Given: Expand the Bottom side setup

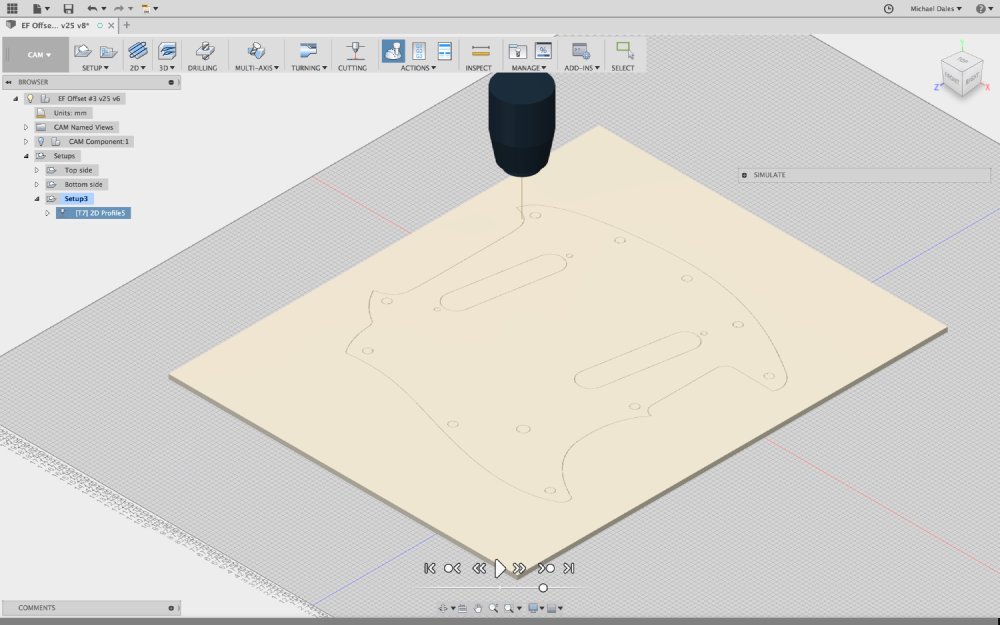Looking at the screenshot, I should click(x=36, y=184).
